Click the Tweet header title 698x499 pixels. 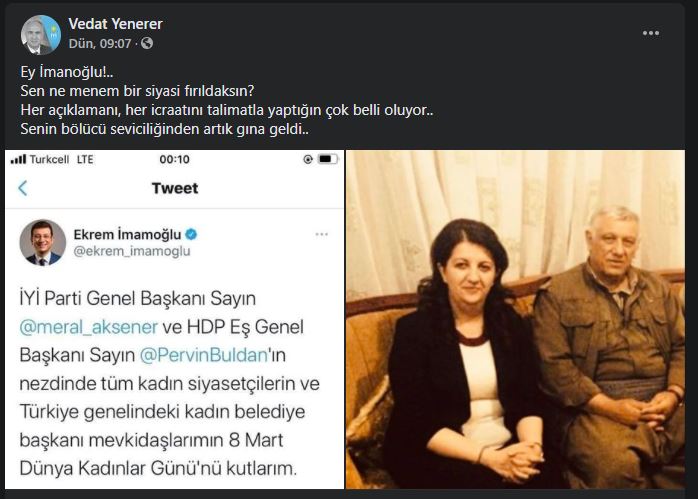tap(175, 188)
